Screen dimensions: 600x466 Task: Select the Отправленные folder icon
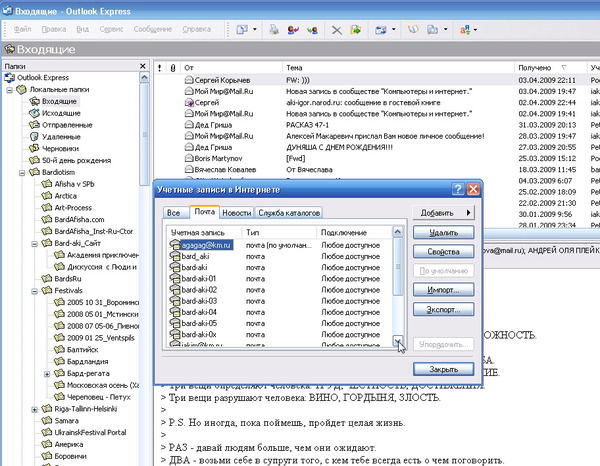[34, 125]
